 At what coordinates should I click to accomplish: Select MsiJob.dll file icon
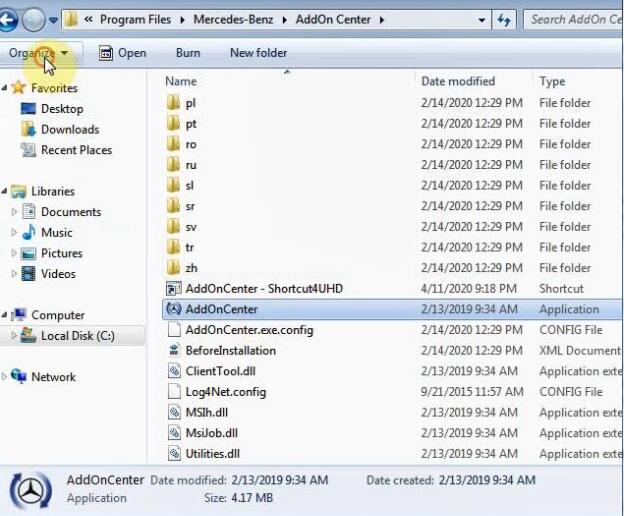(x=174, y=433)
